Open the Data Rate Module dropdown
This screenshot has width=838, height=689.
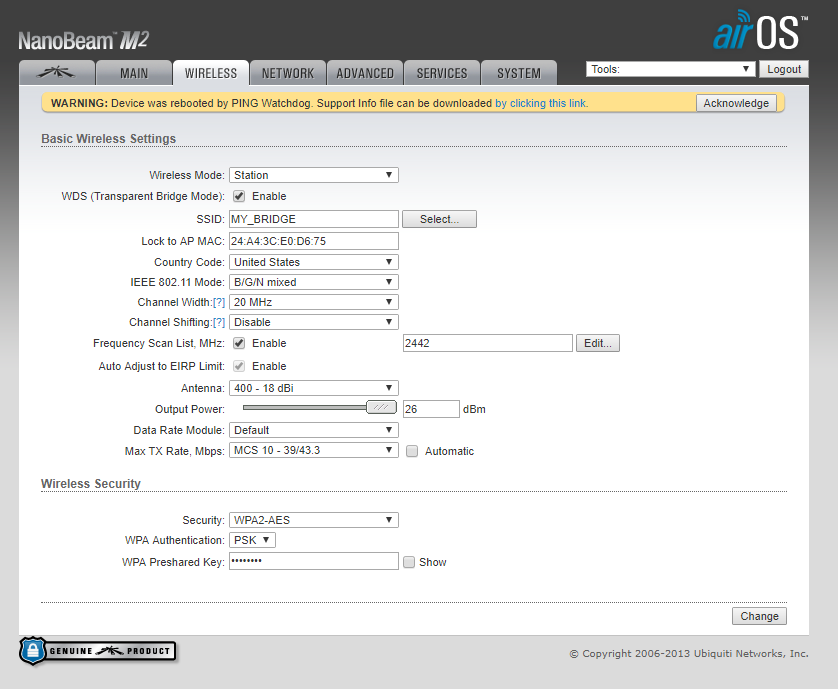[314, 430]
